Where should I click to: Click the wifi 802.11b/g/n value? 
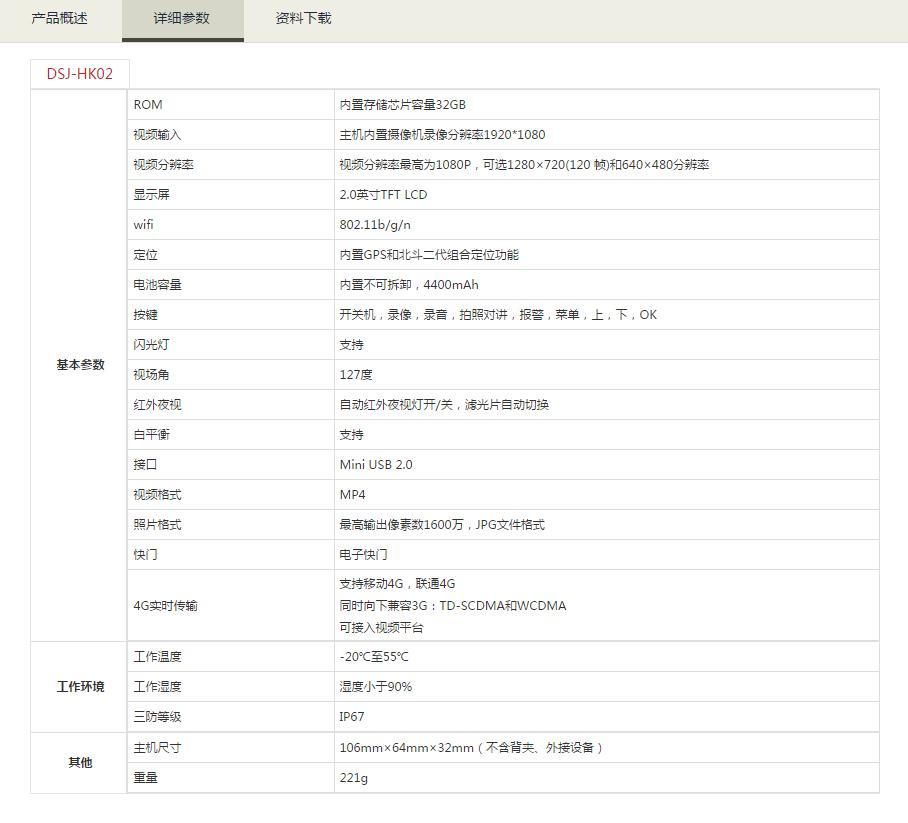pyautogui.click(x=375, y=225)
